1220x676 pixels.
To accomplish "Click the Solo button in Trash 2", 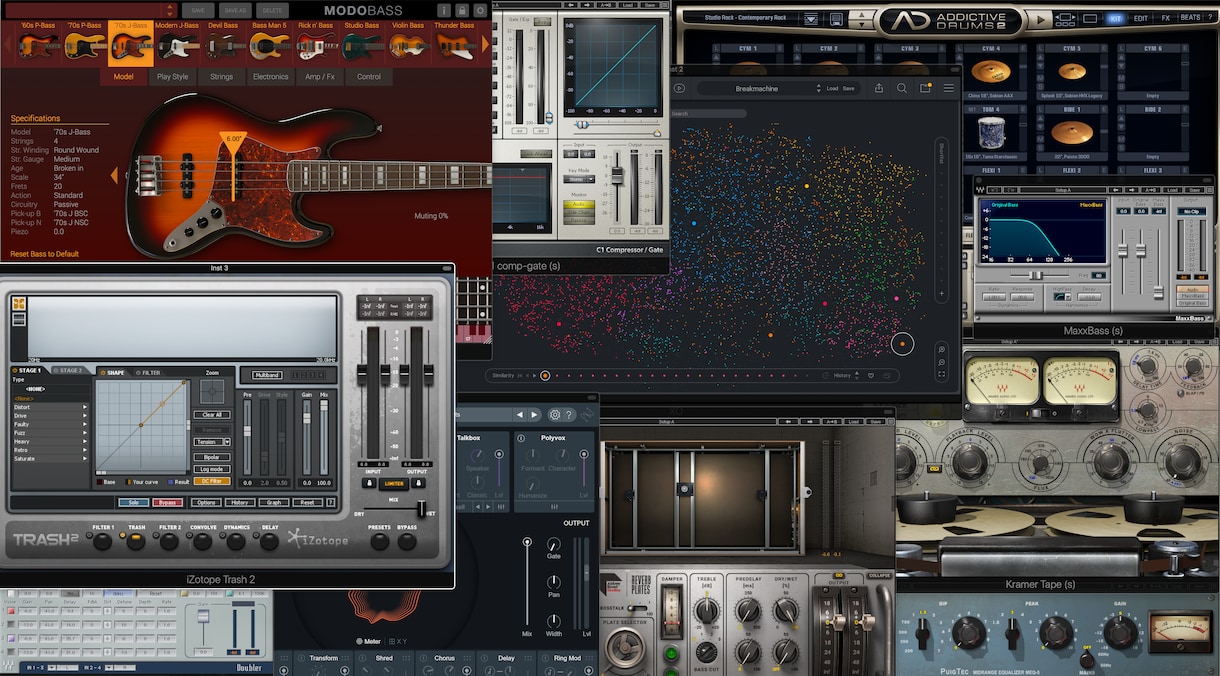I will [x=132, y=502].
